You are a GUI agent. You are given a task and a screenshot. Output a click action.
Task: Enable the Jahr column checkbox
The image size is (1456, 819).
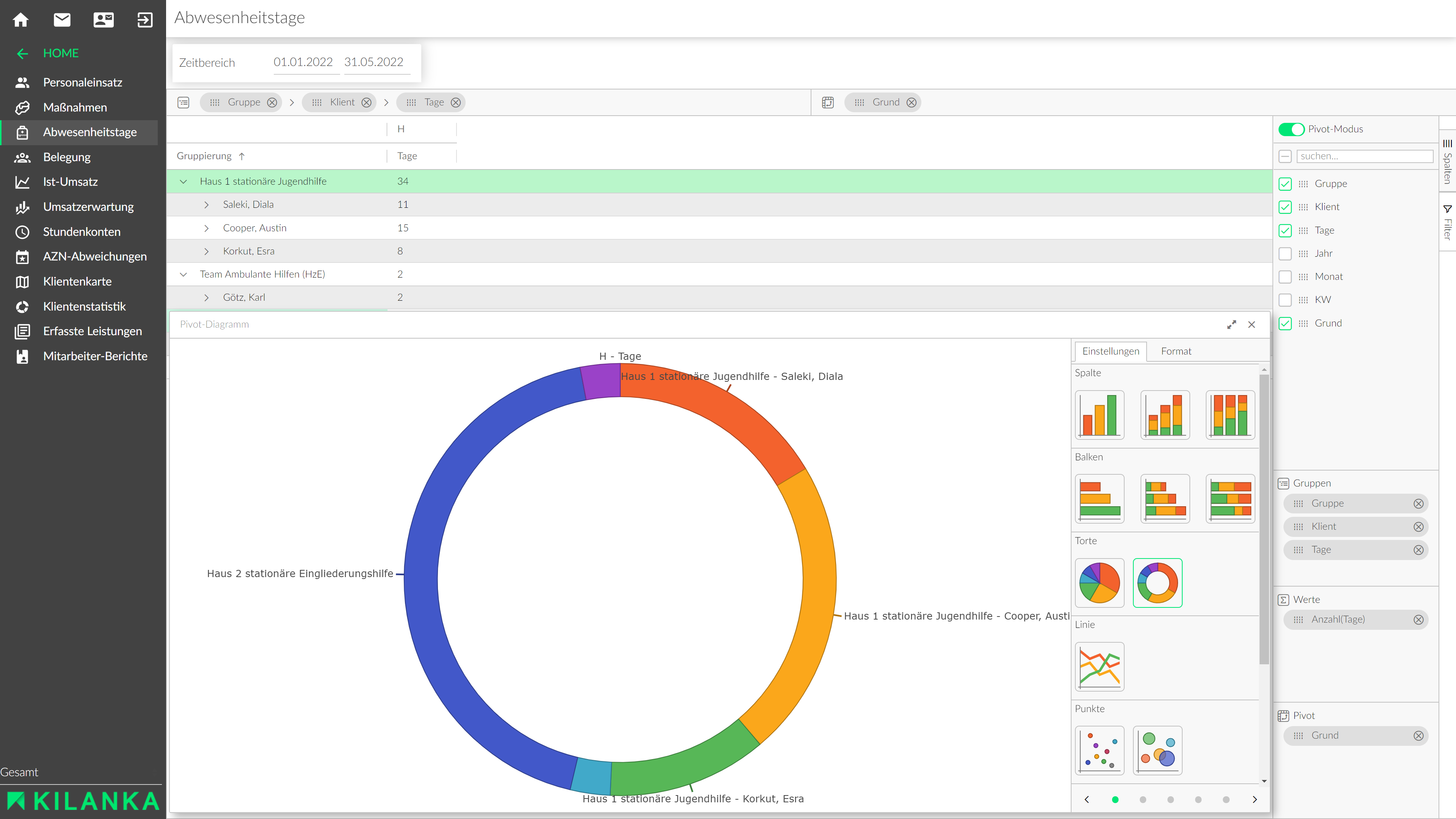(x=1285, y=253)
